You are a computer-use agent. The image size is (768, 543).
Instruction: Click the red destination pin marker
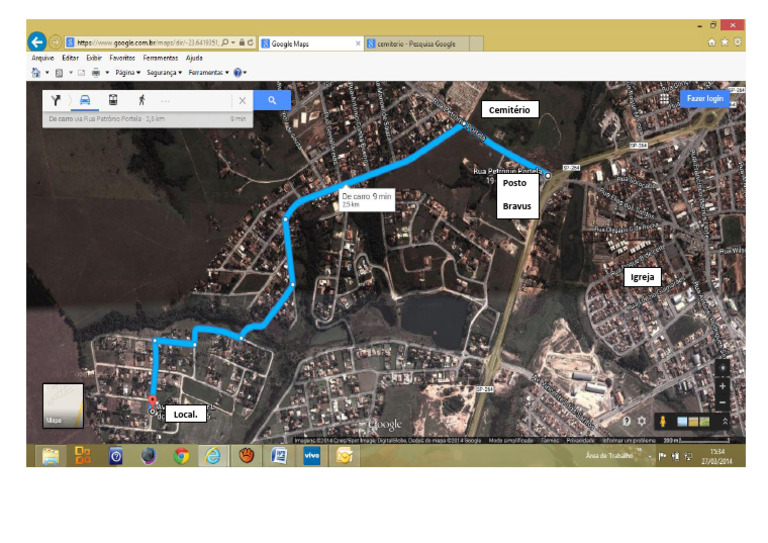click(152, 402)
